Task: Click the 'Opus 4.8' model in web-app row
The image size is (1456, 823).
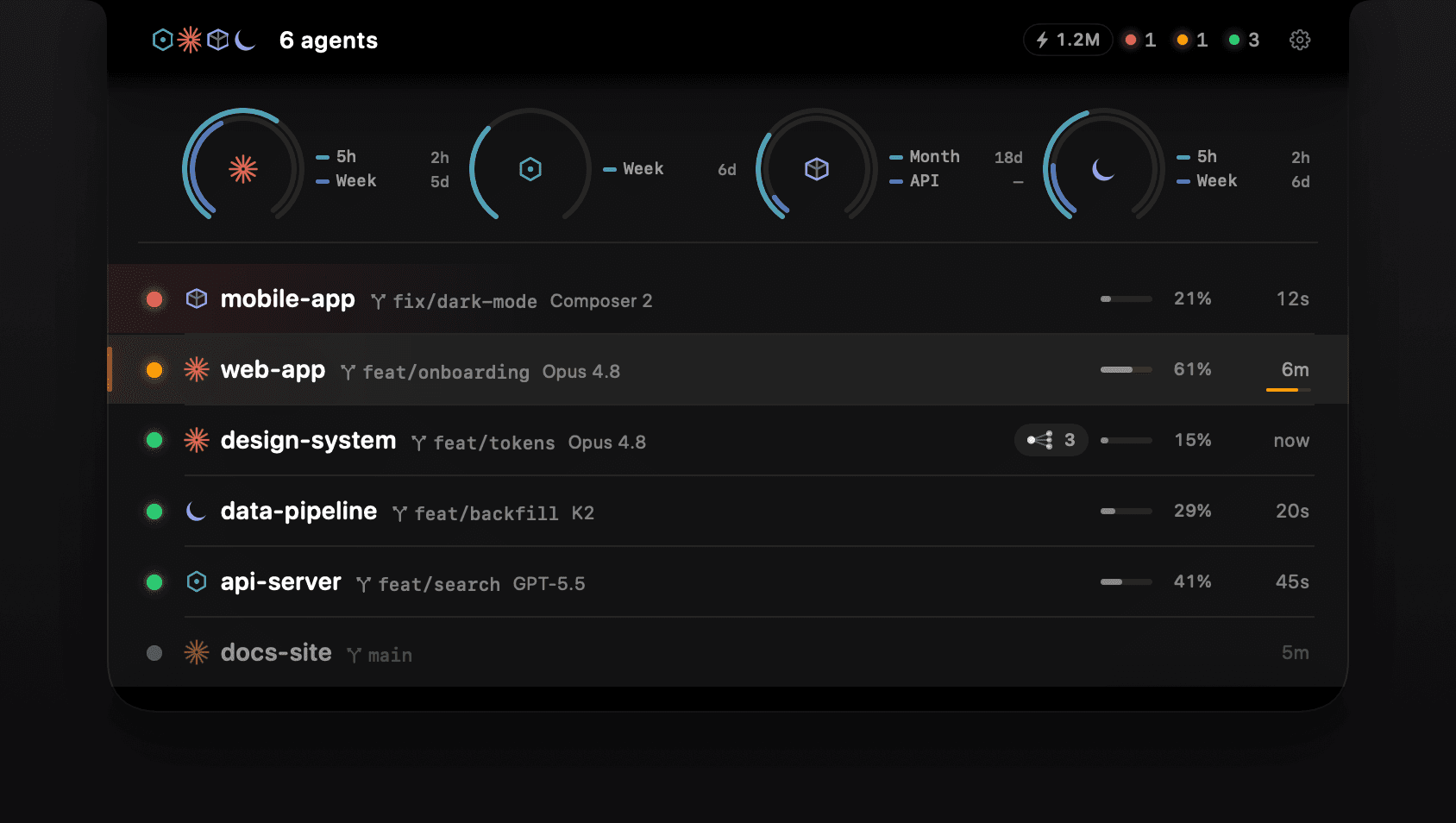Action: pos(581,372)
